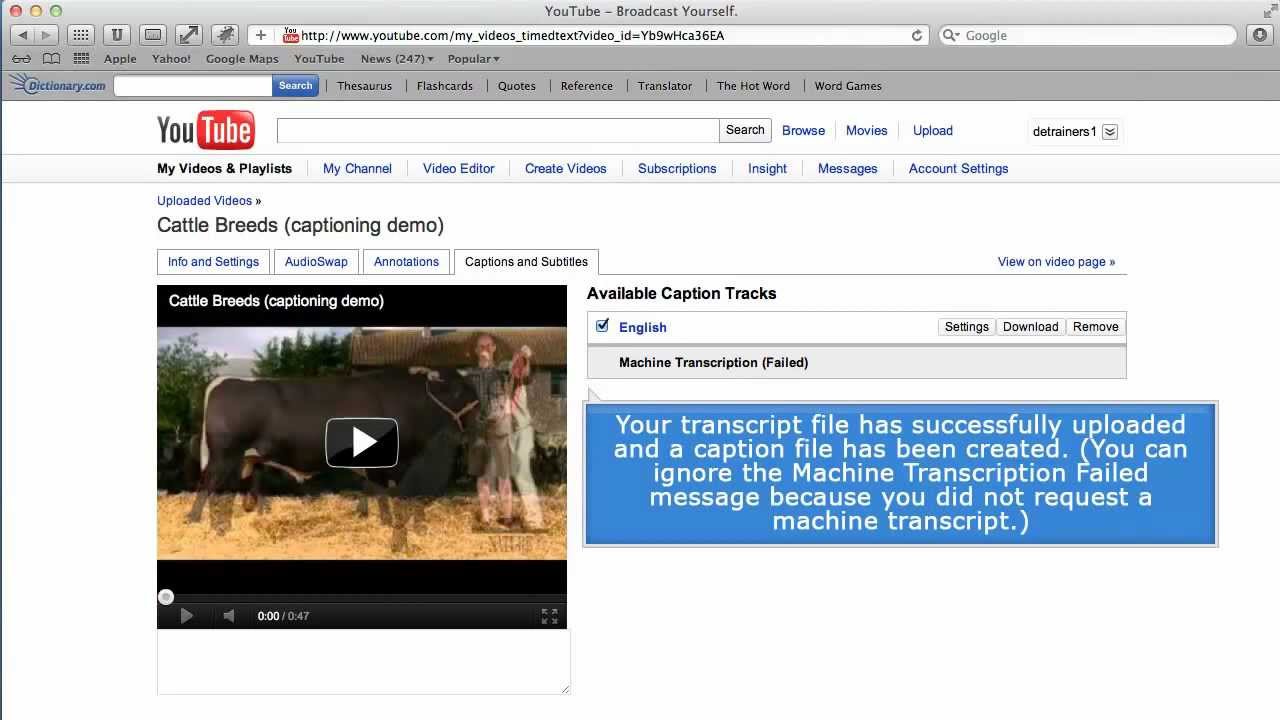The width and height of the screenshot is (1280, 720).
Task: Go back in Safari
Action: pos(23,35)
